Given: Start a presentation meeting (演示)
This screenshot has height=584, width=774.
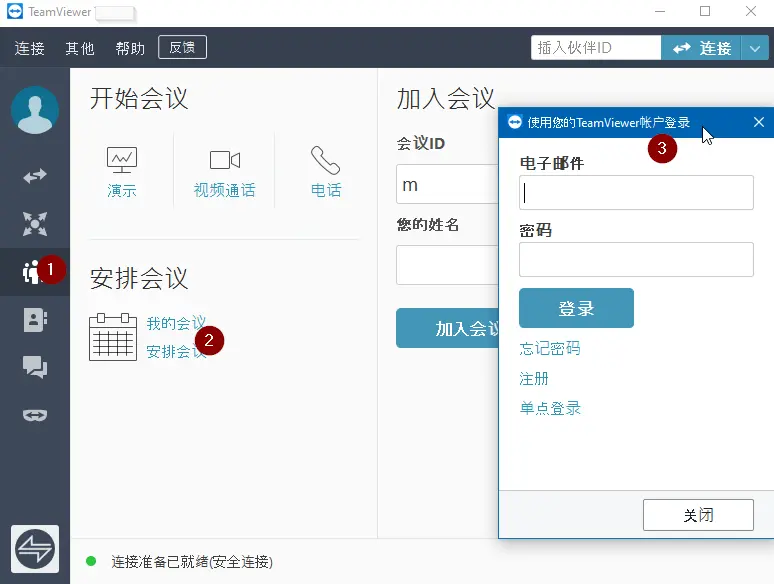Looking at the screenshot, I should (121, 172).
